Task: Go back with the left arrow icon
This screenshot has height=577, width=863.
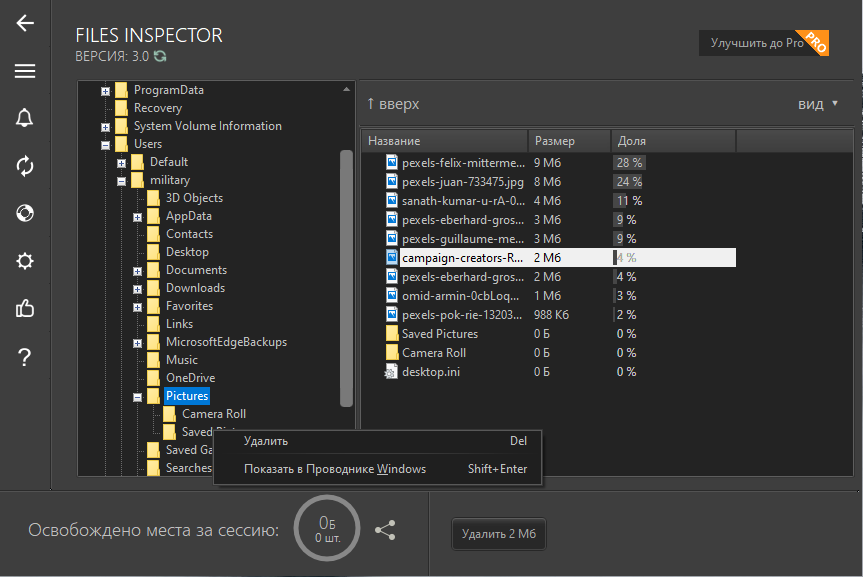Action: [x=25, y=23]
